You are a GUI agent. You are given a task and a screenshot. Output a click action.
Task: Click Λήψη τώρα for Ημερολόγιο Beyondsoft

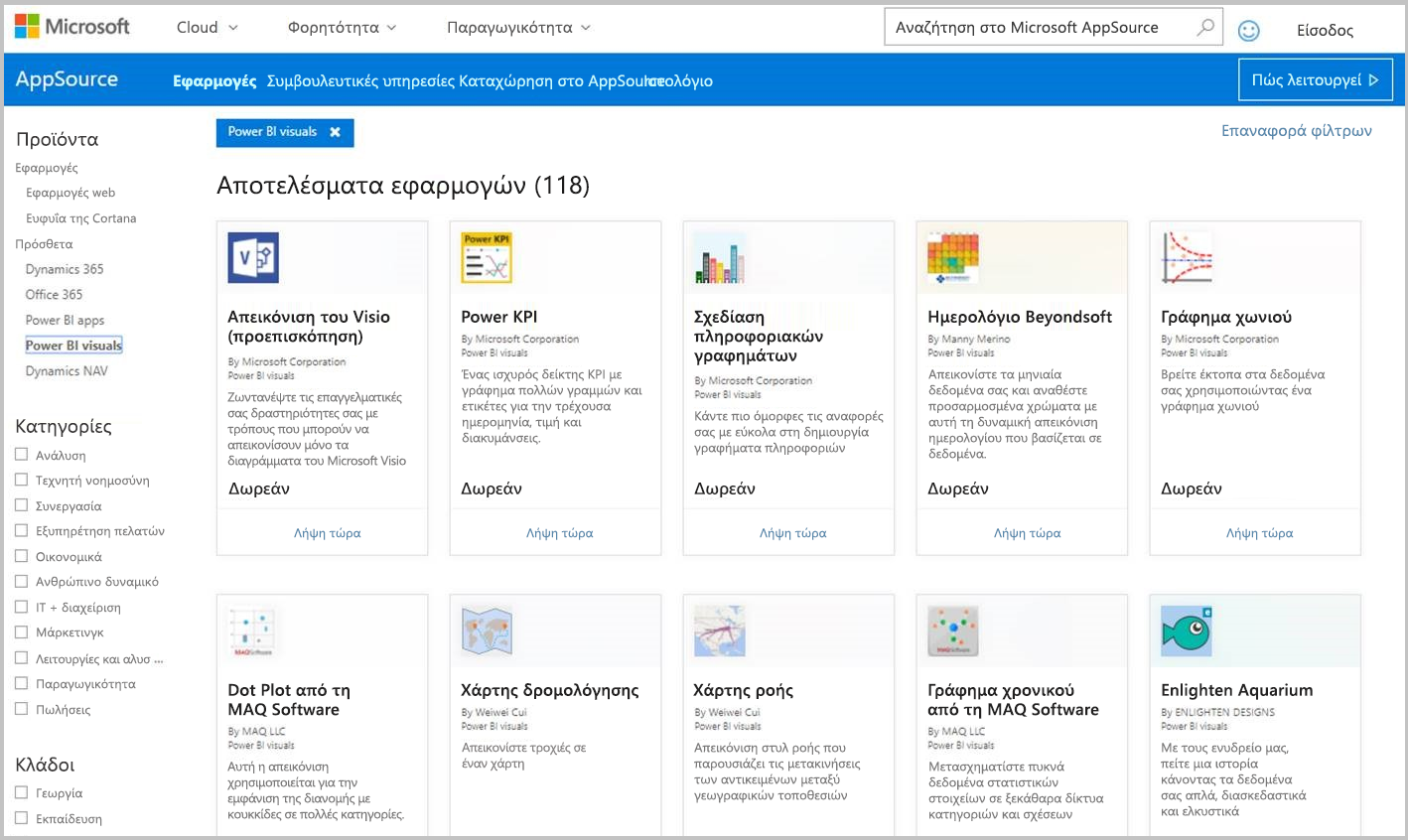click(x=1027, y=533)
